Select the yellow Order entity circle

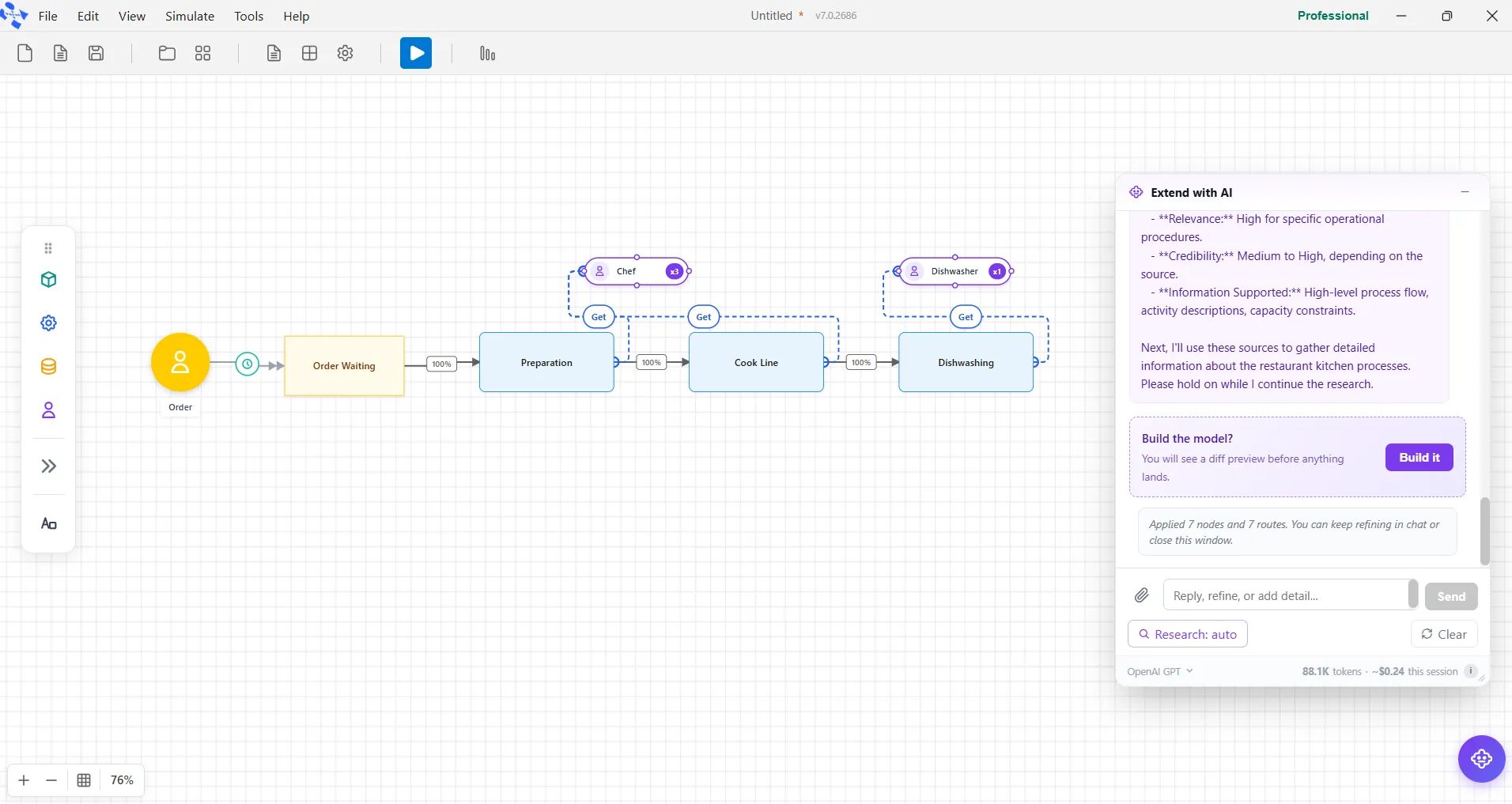tap(180, 362)
